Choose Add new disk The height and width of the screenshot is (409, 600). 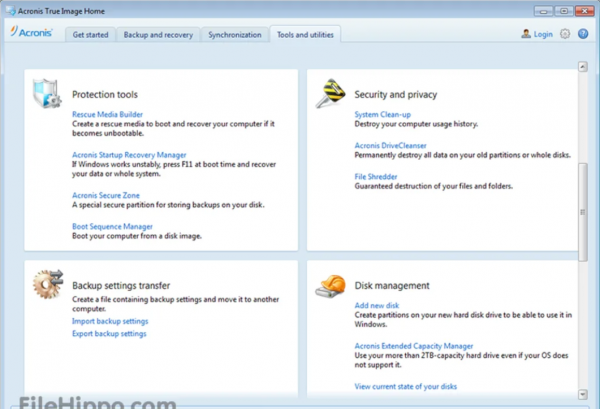tap(376, 305)
